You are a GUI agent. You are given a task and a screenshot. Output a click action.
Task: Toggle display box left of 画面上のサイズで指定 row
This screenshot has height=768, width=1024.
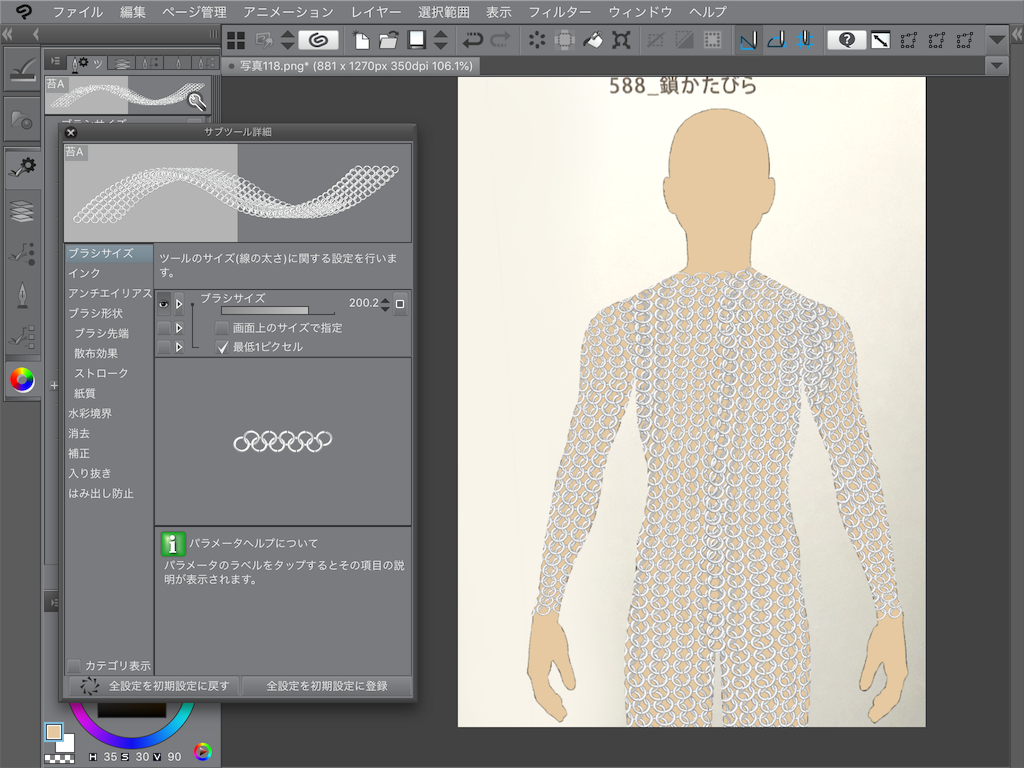pos(163,328)
